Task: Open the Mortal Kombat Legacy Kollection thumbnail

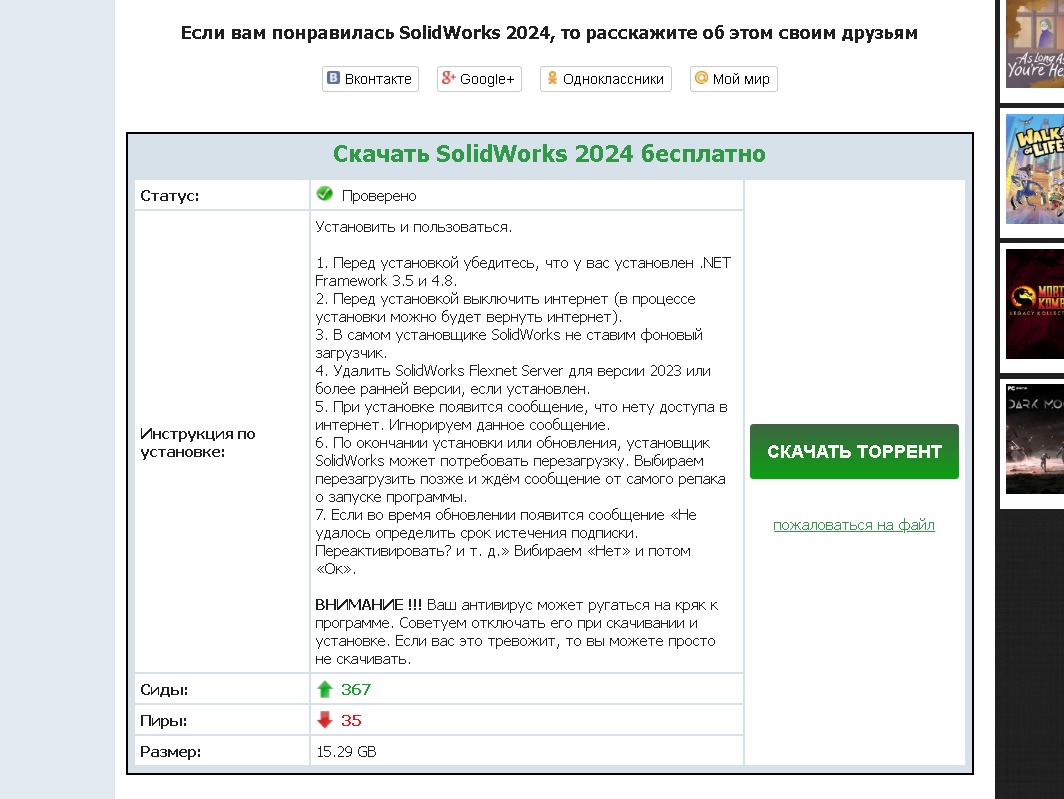Action: pos(1034,303)
